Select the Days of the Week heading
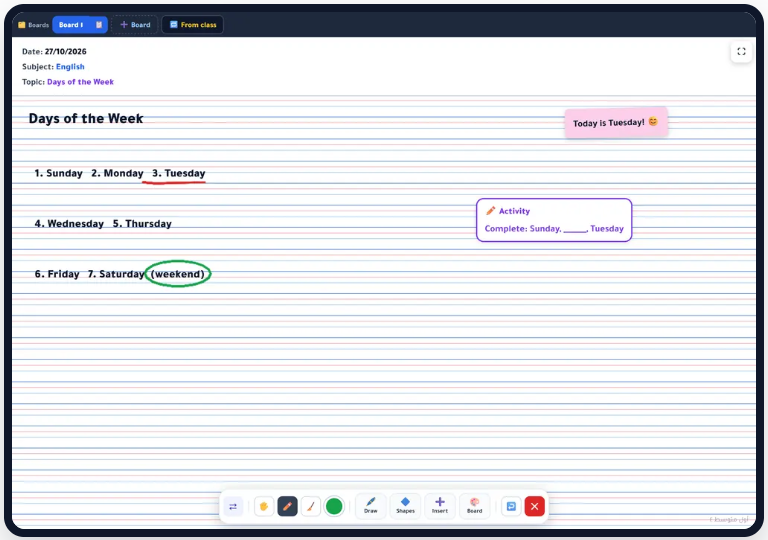Viewport: 768px width, 540px height. click(86, 119)
